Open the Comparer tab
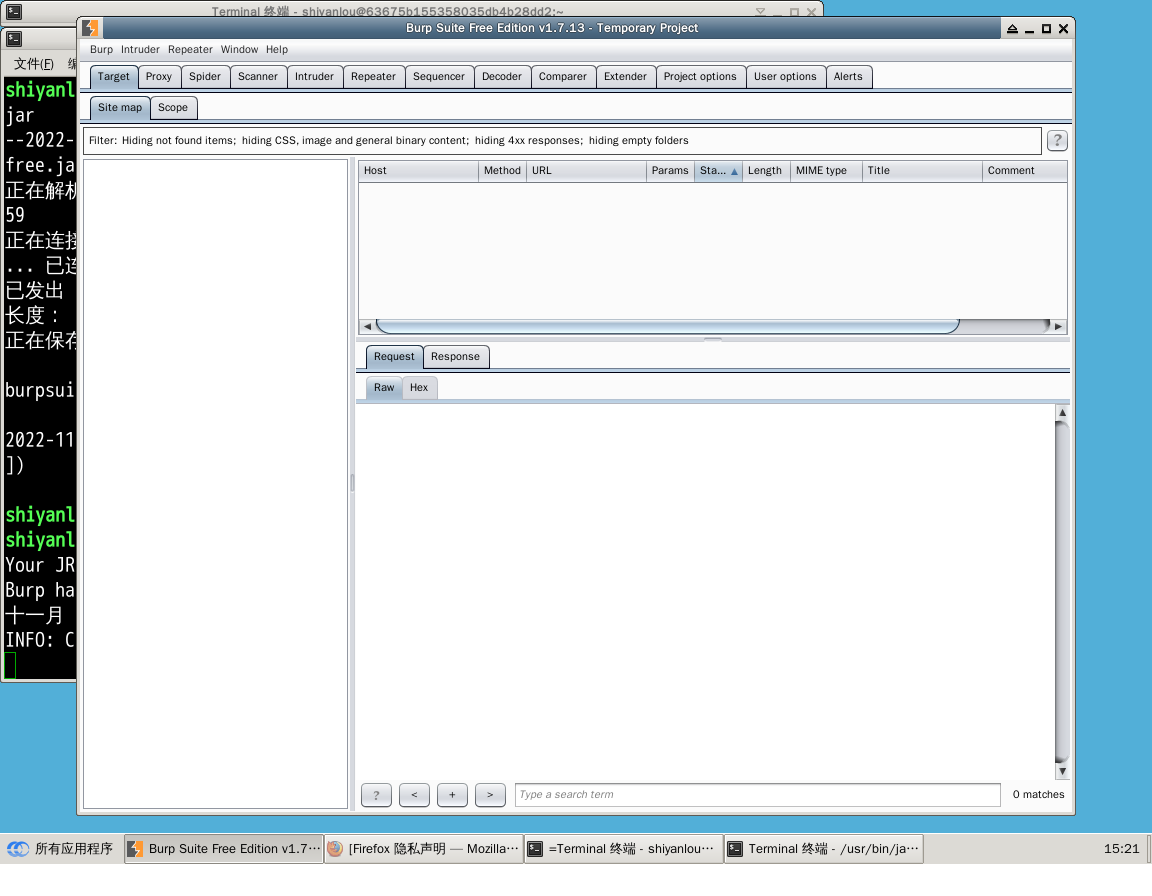This screenshot has width=1152, height=896. (x=563, y=76)
